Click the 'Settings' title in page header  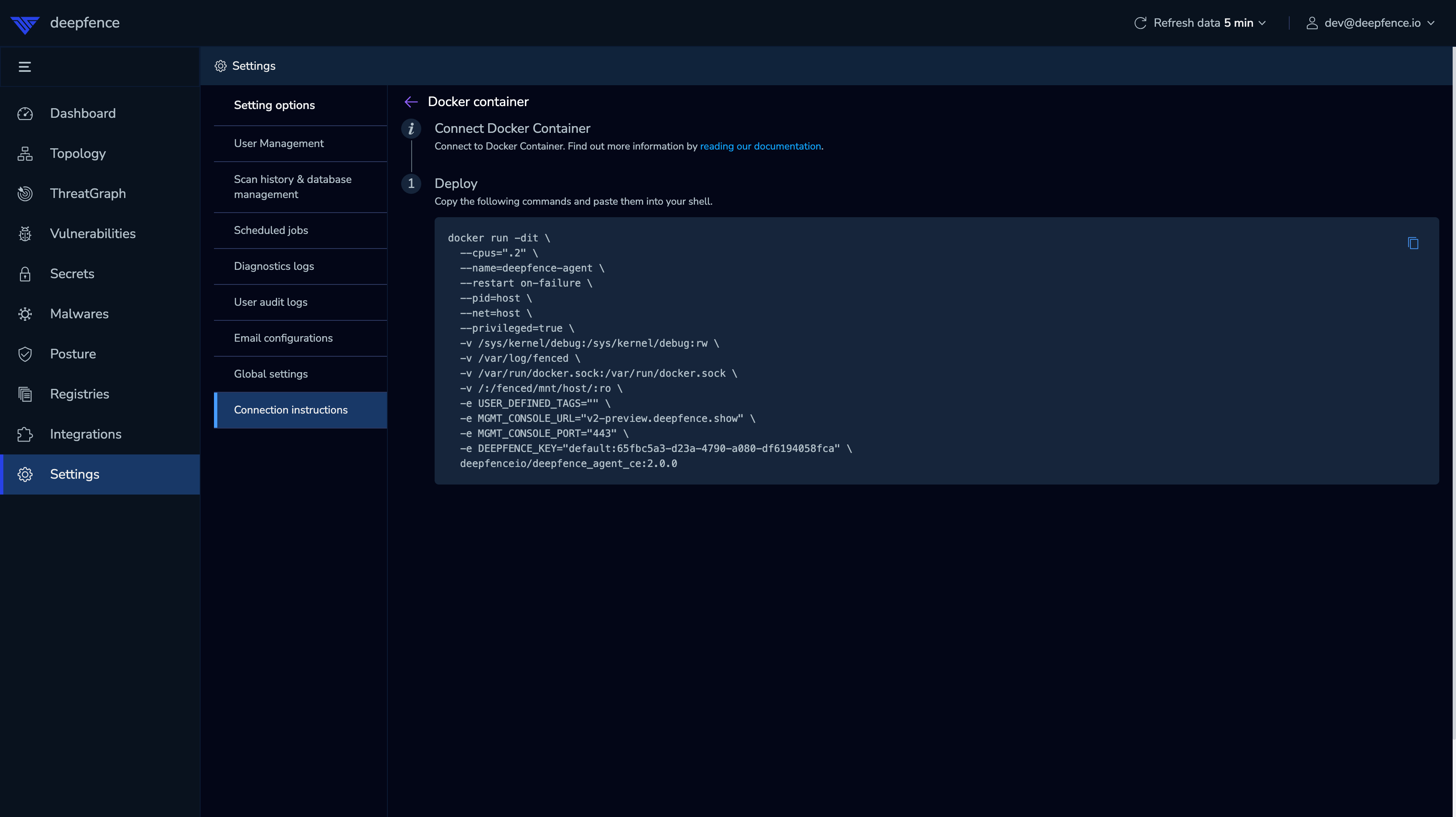point(254,66)
